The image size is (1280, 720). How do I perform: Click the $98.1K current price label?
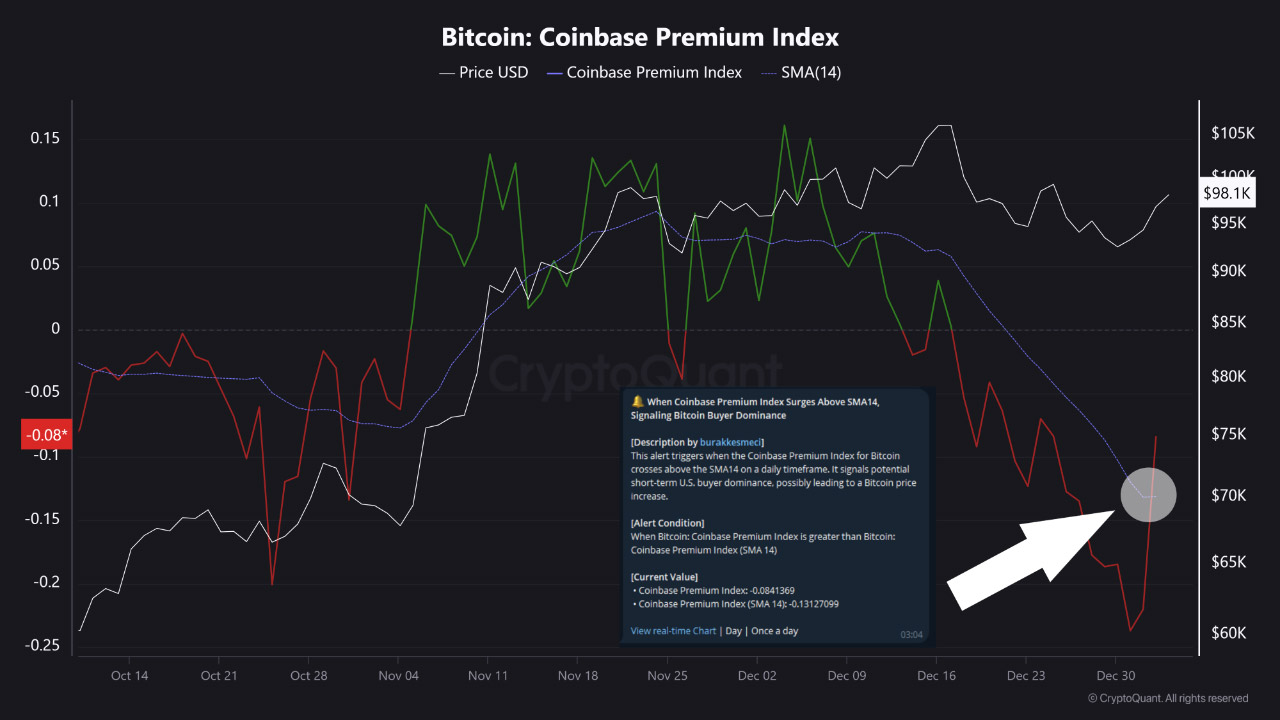1226,193
